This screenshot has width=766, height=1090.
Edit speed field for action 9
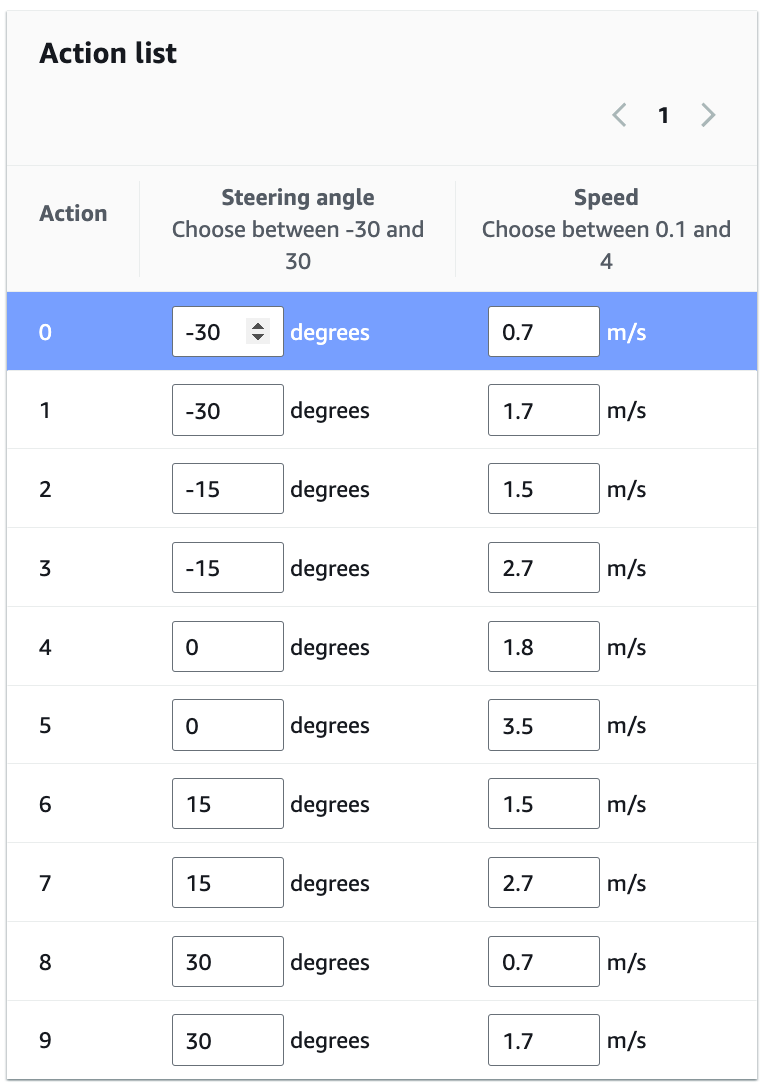click(543, 1042)
